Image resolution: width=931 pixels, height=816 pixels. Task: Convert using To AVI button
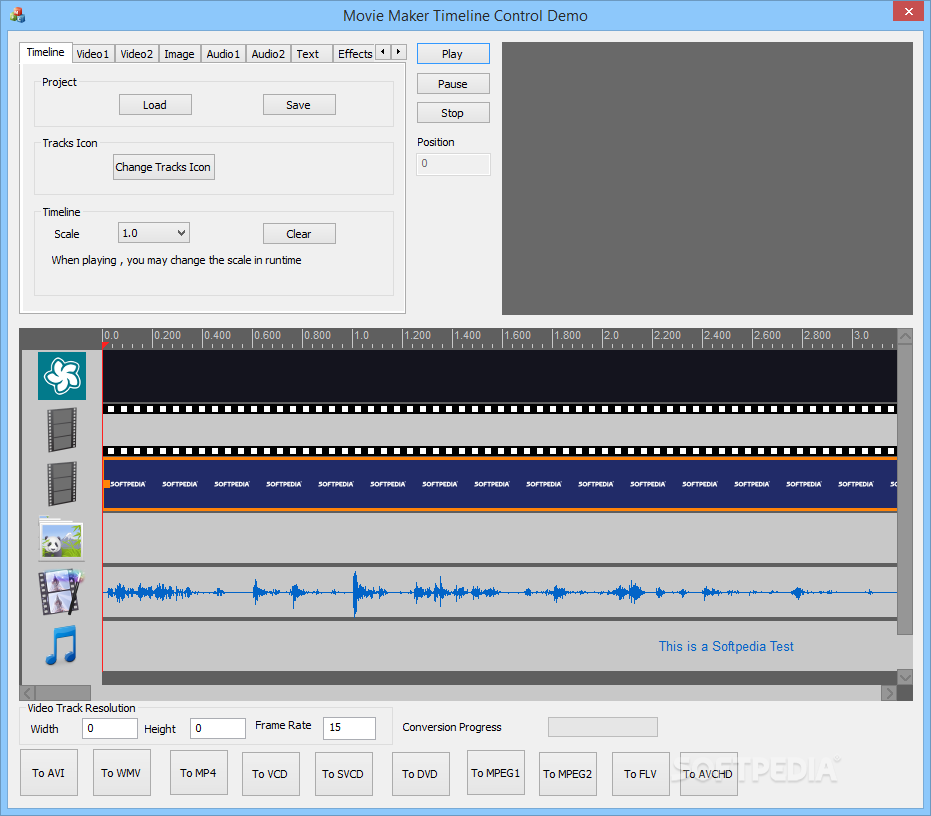(x=49, y=773)
